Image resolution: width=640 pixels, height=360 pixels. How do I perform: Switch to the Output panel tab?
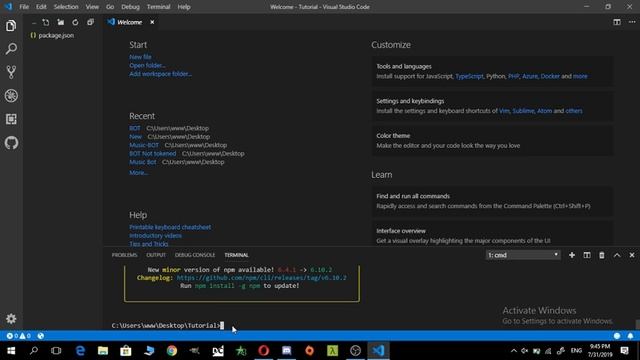(156, 255)
